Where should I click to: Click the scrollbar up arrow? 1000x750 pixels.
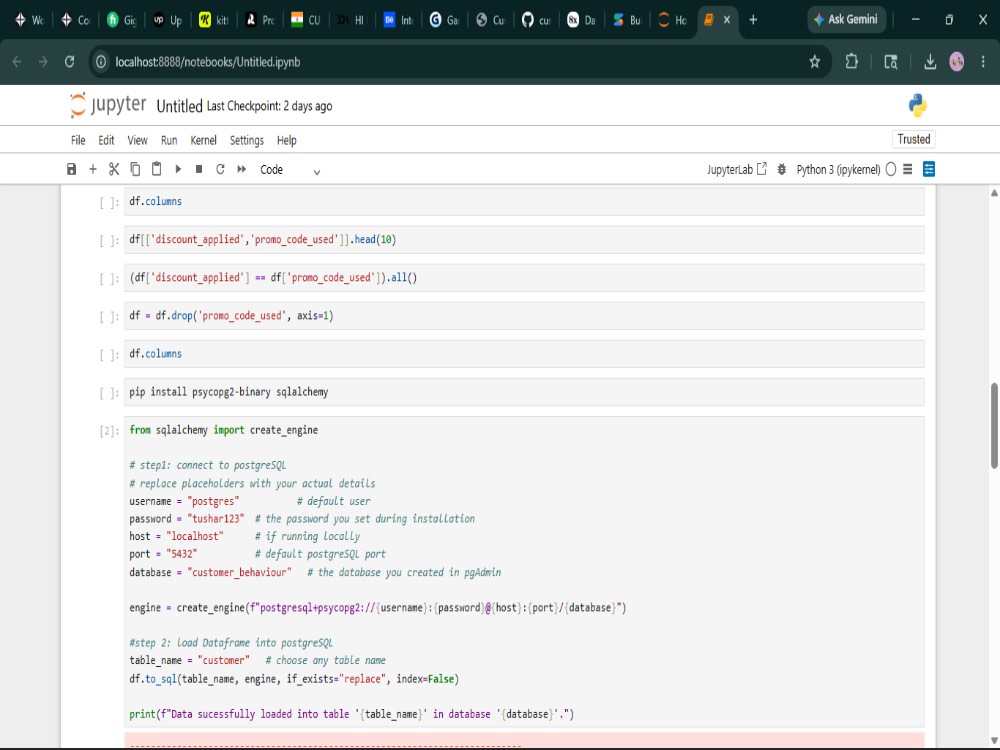994,193
